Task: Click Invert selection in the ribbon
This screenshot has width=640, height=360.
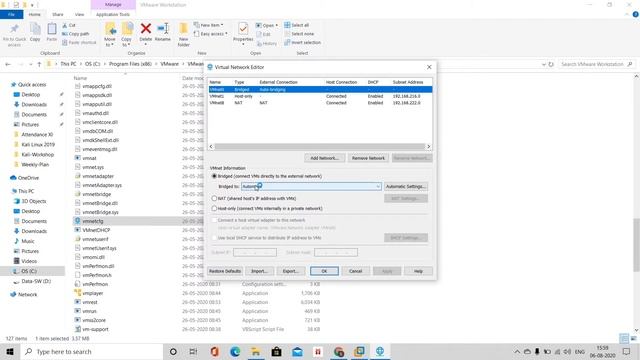Action: coord(302,42)
